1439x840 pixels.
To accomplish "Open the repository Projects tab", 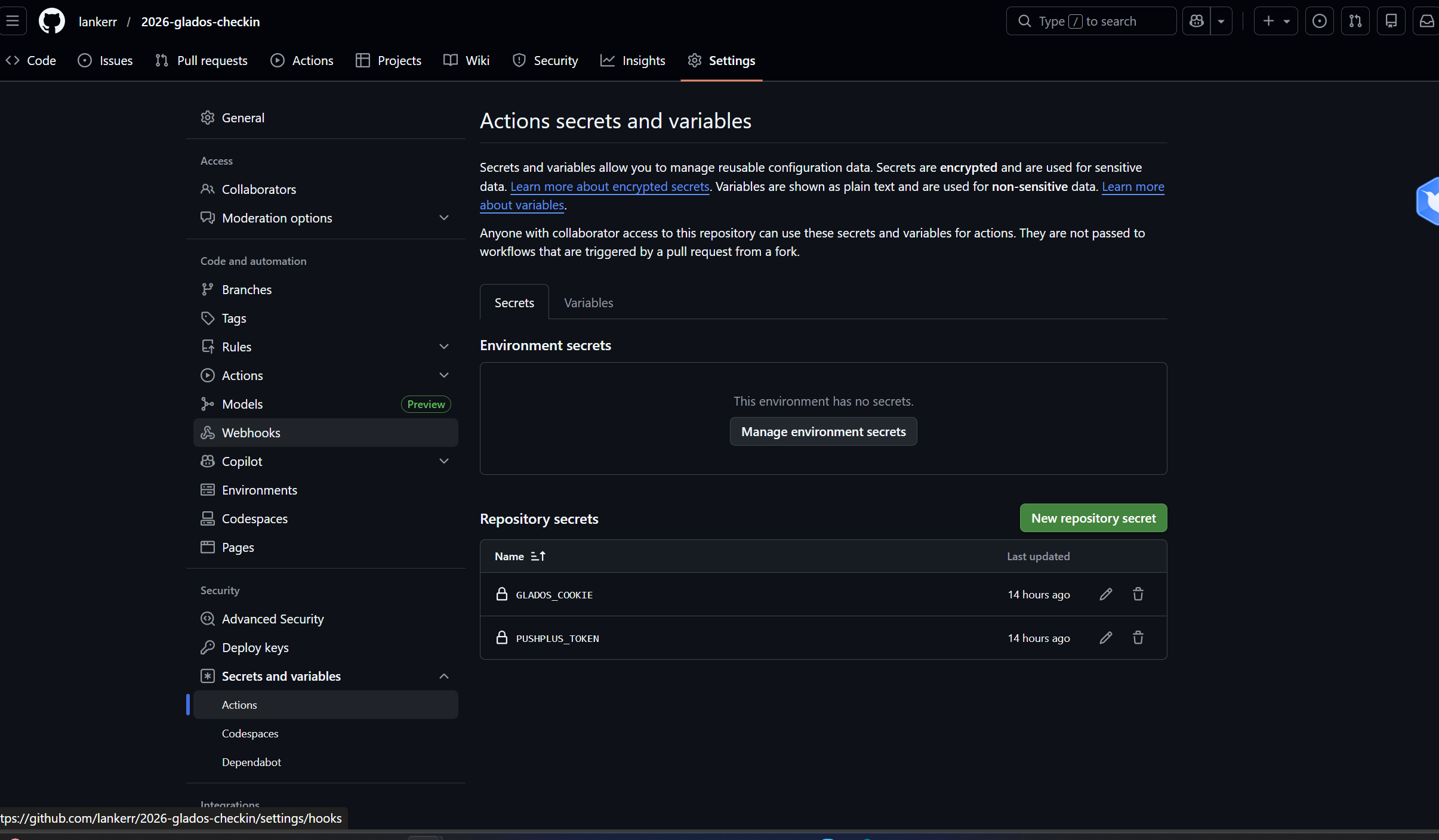I will point(389,60).
